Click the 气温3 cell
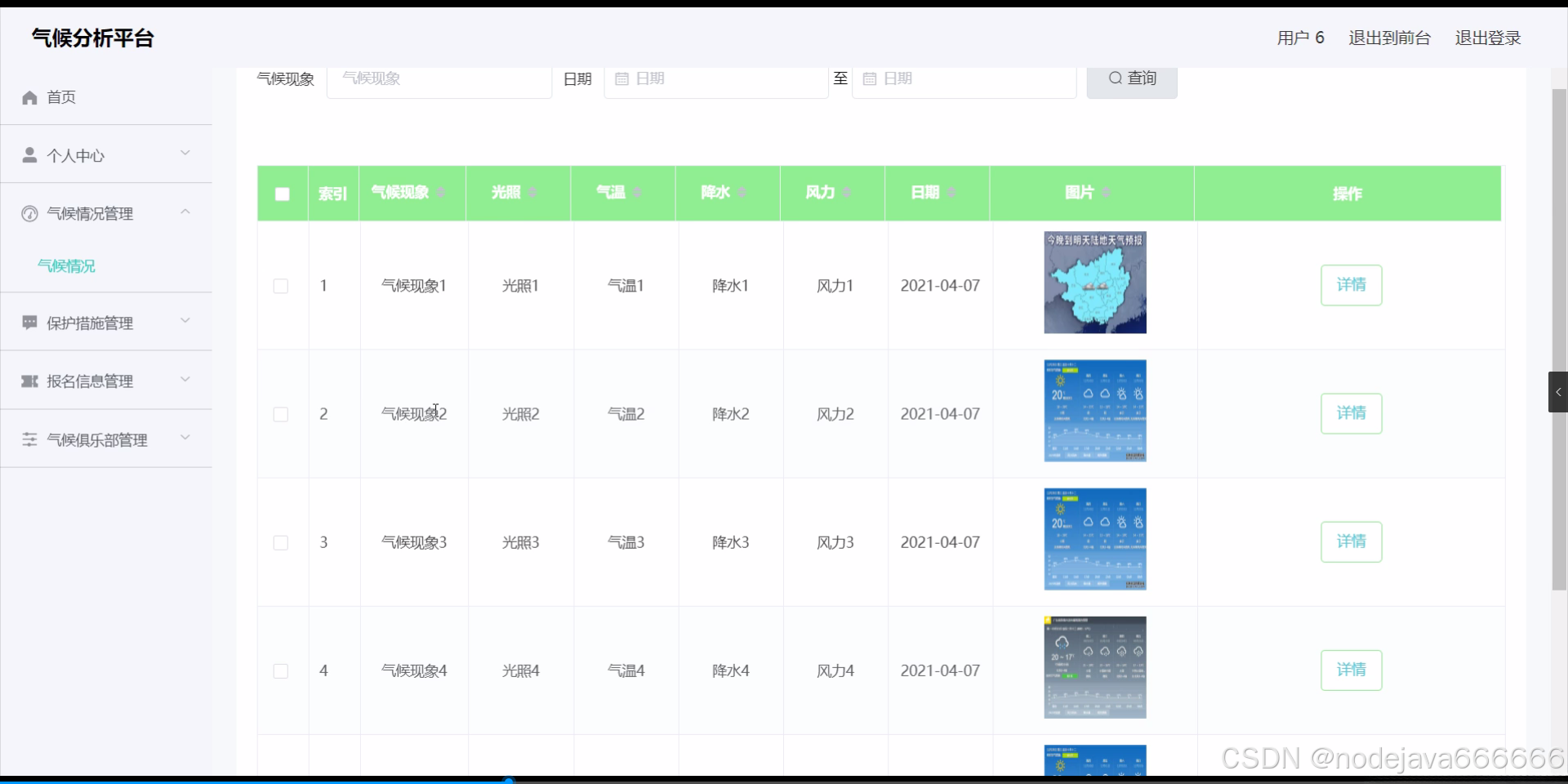The width and height of the screenshot is (1568, 784). pos(626,542)
